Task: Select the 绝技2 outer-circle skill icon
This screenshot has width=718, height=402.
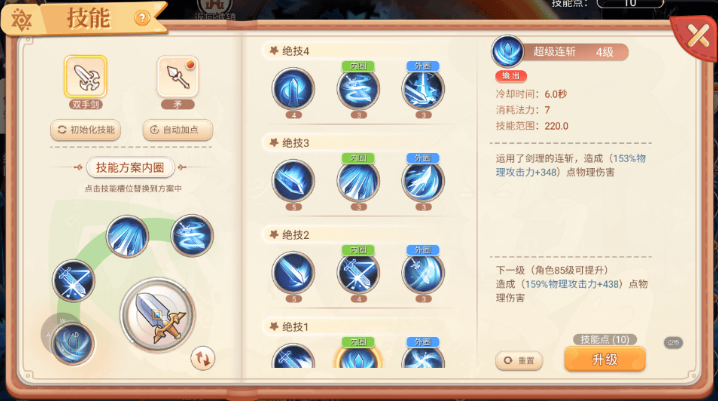Action: click(x=423, y=273)
